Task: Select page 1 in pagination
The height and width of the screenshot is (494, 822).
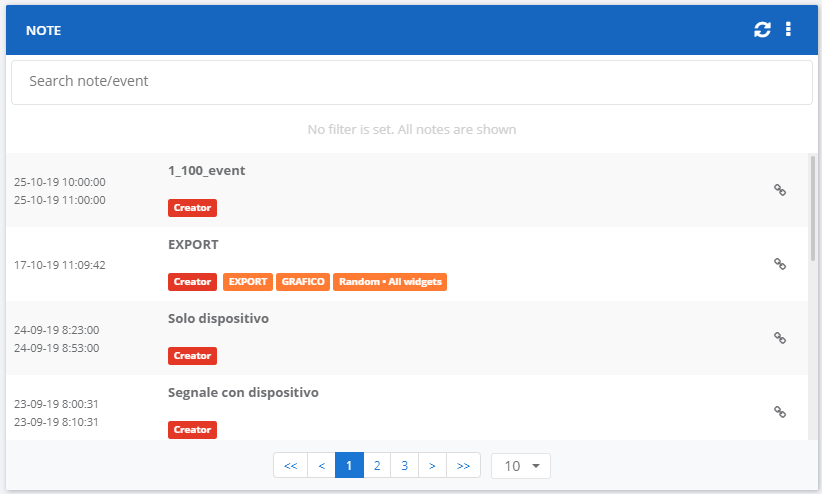Action: (349, 465)
